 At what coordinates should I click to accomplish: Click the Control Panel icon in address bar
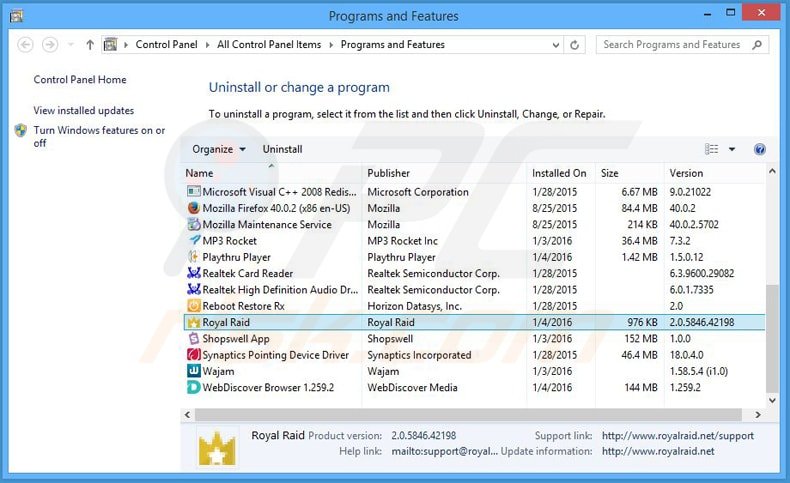point(110,45)
